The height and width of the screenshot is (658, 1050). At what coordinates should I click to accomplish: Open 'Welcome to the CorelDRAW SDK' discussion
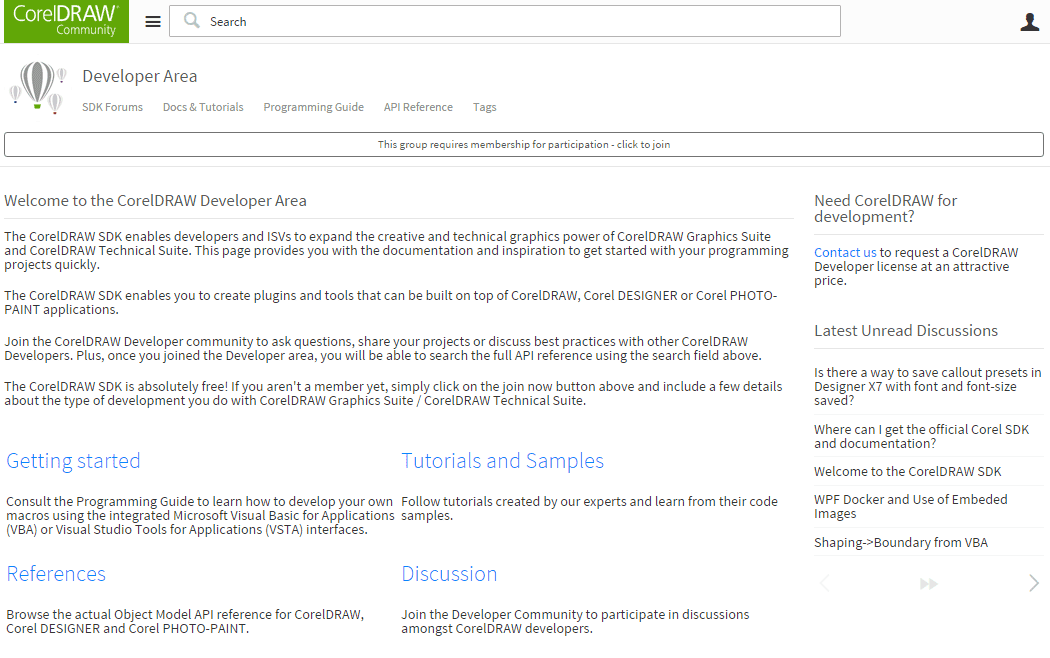[907, 471]
